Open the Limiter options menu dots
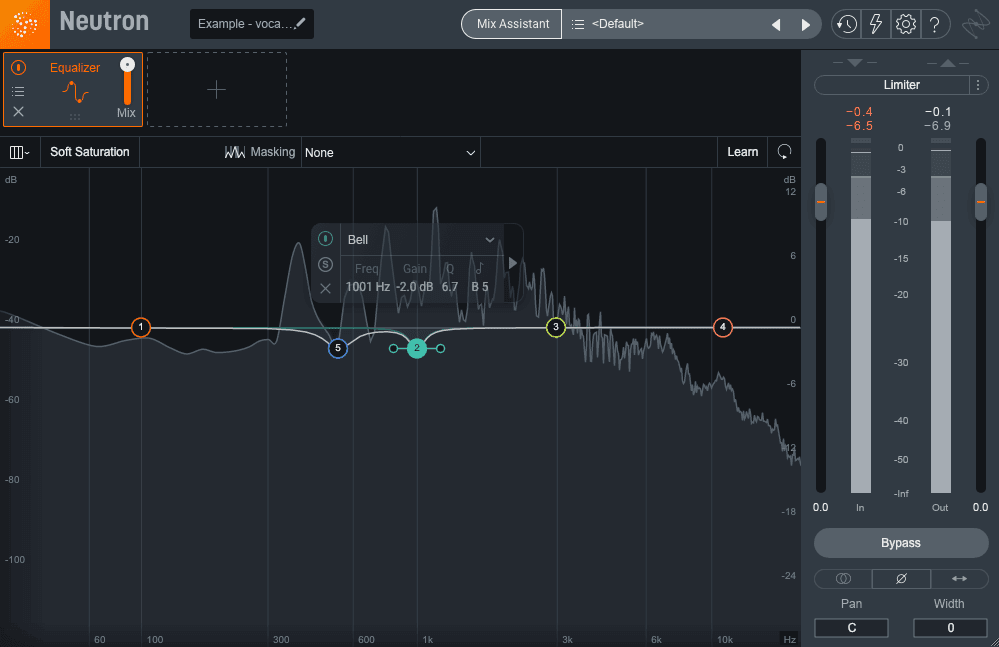This screenshot has width=999, height=647. 978,85
